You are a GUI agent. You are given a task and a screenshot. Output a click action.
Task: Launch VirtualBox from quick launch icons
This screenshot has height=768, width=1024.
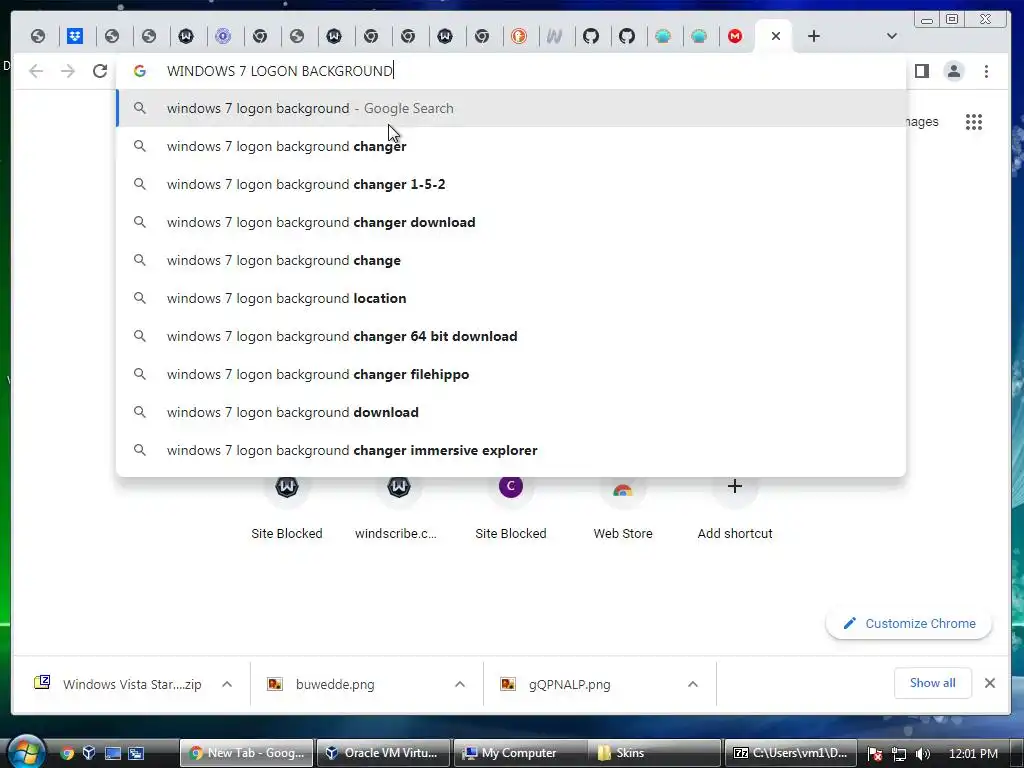click(89, 754)
